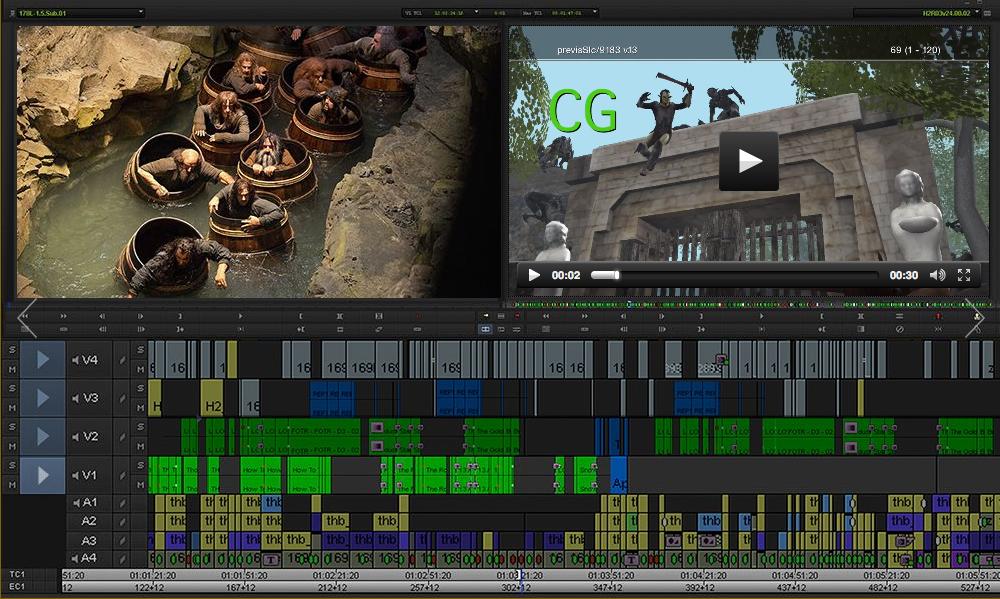The image size is (1000, 599).
Task: Click the V2 track play selector button
Action: [x=43, y=436]
